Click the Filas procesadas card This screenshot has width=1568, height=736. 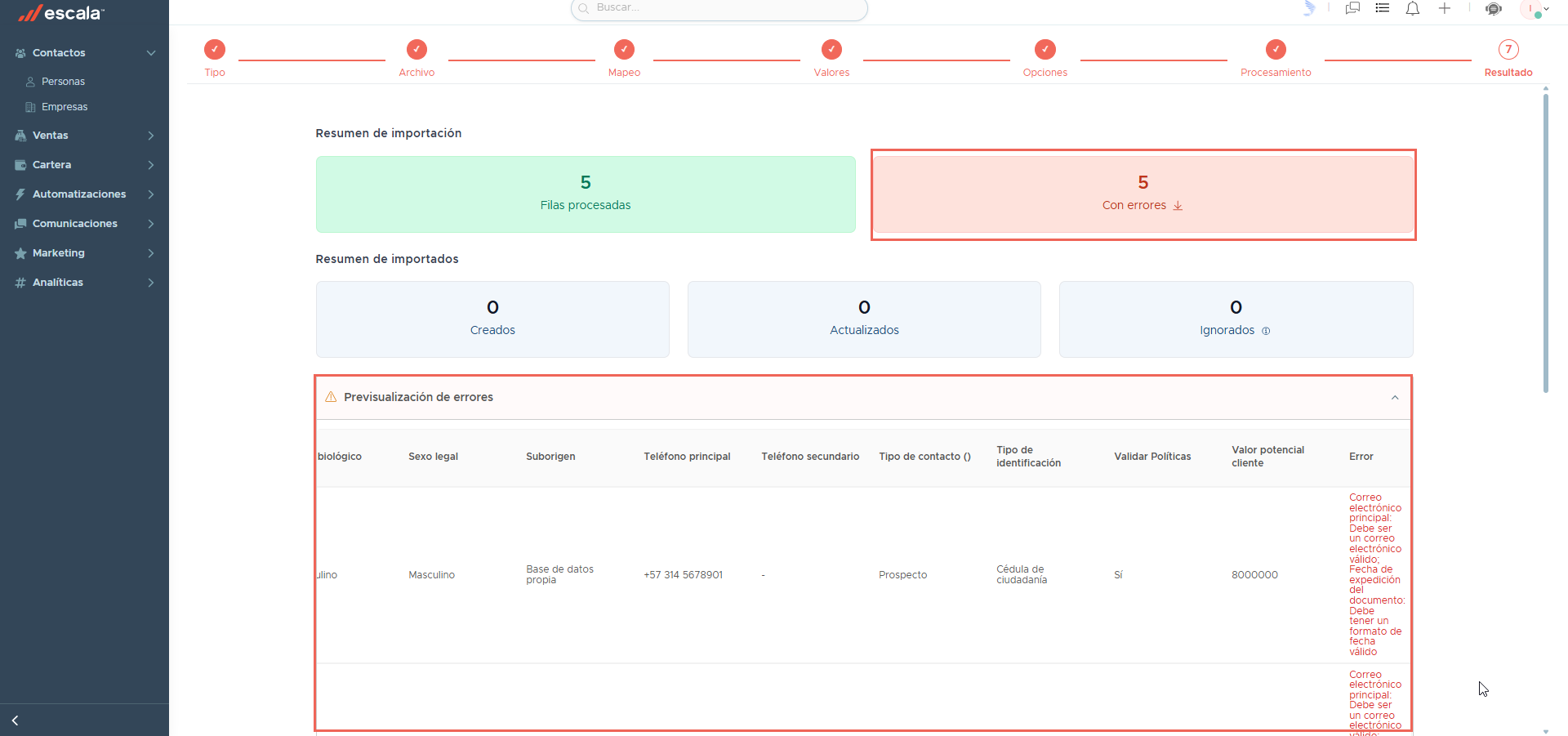[586, 194]
